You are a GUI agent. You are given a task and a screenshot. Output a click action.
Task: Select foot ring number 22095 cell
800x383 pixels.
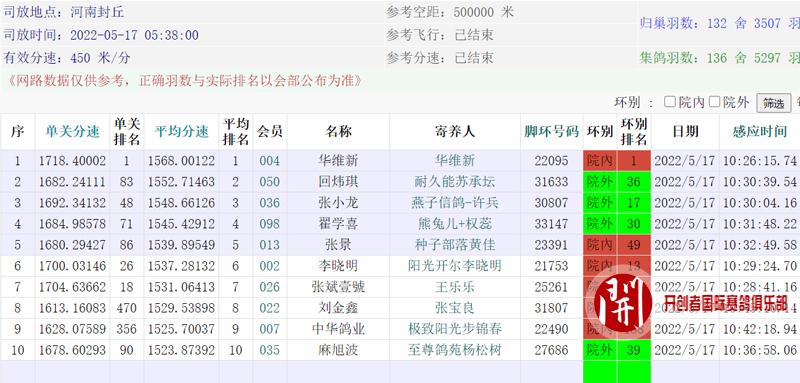(x=551, y=161)
